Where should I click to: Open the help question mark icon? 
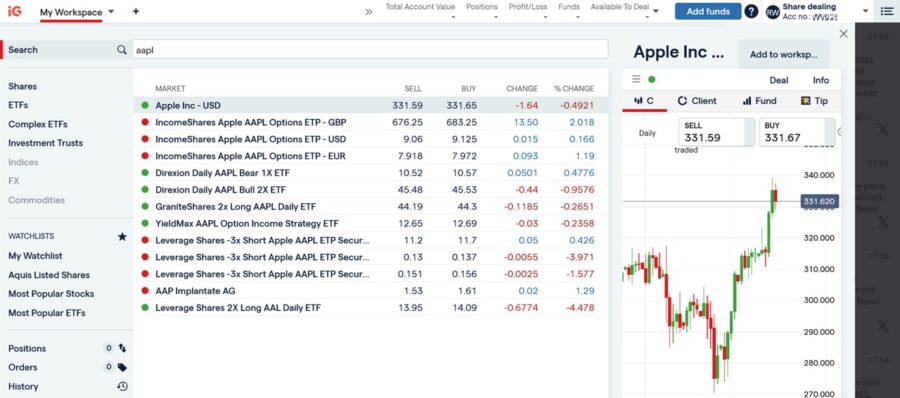point(751,11)
